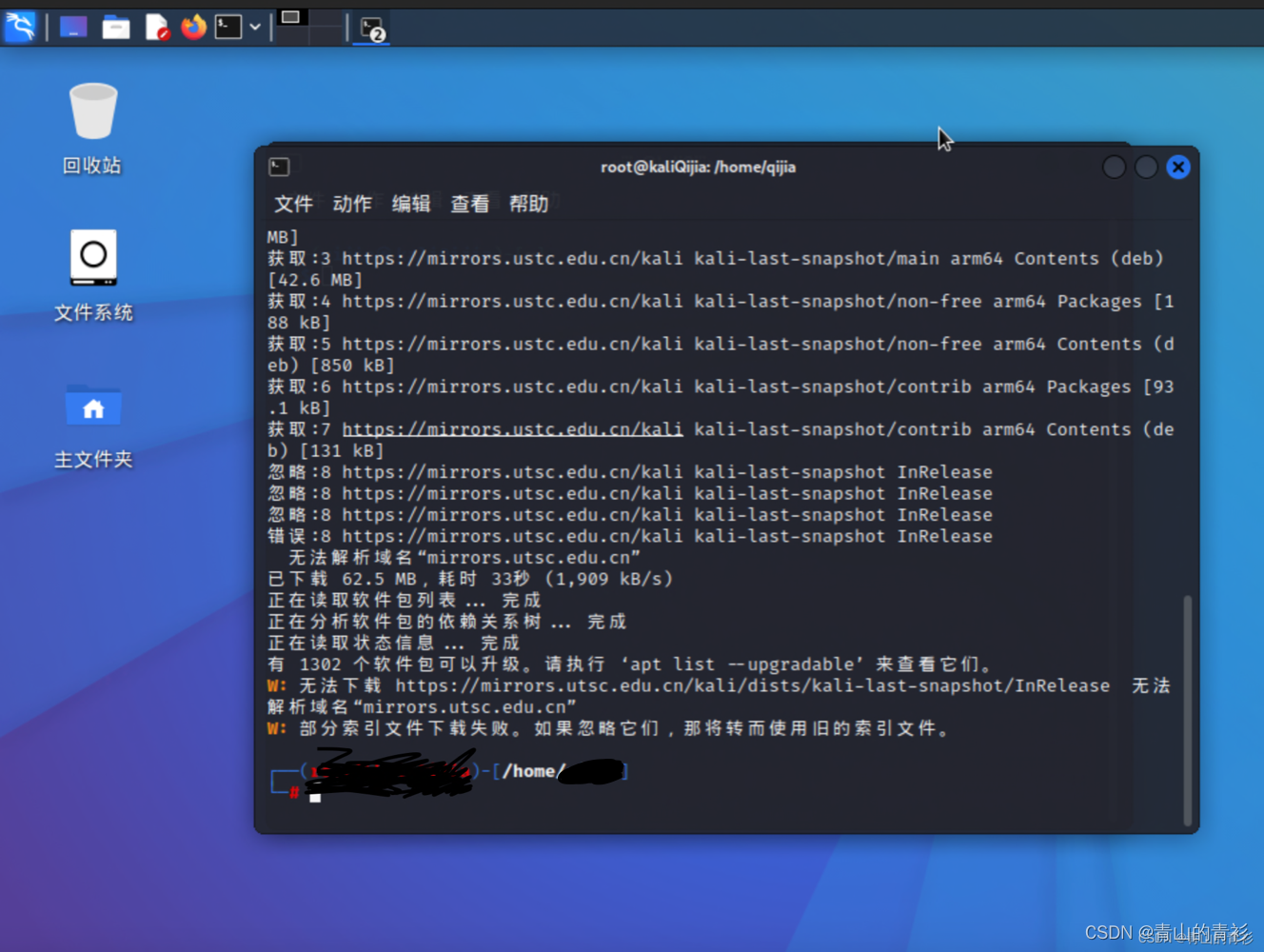Open the 文件系统 desktop icon
Screen dimensions: 1264x952
coord(92,276)
